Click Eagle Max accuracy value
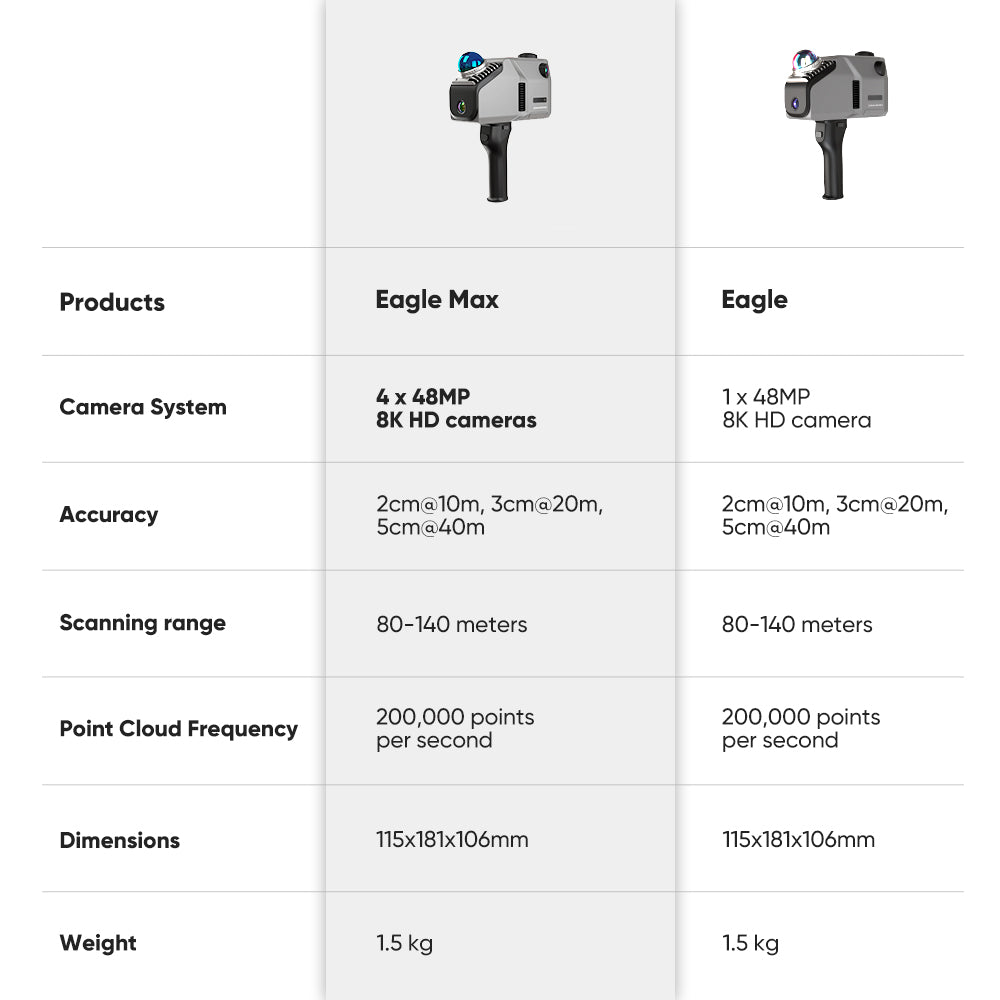Image resolution: width=1000 pixels, height=1000 pixels. click(489, 515)
